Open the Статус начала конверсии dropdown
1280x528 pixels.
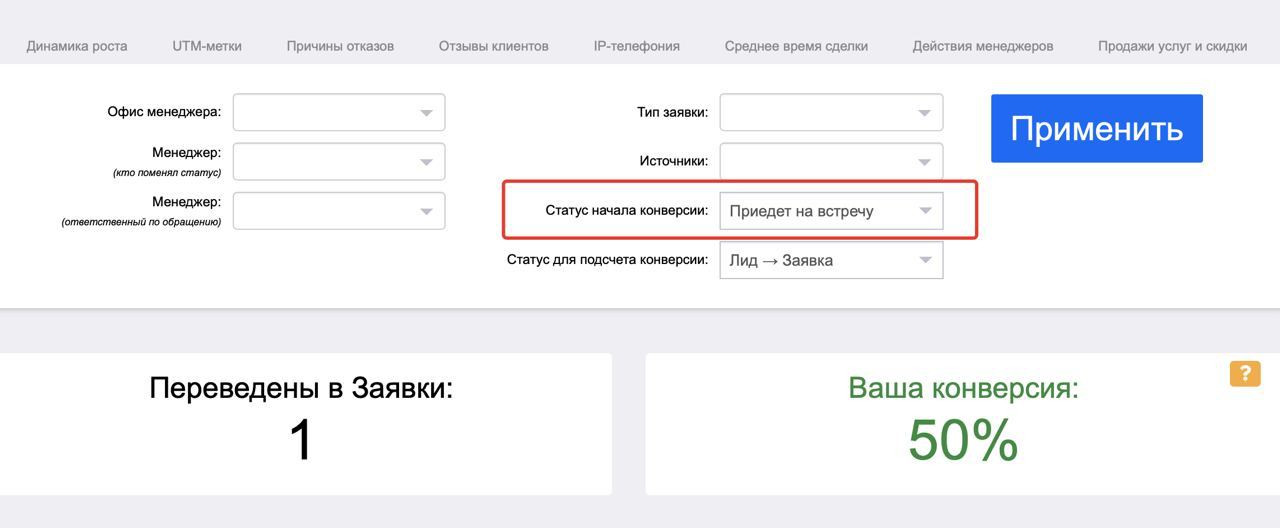tap(831, 211)
